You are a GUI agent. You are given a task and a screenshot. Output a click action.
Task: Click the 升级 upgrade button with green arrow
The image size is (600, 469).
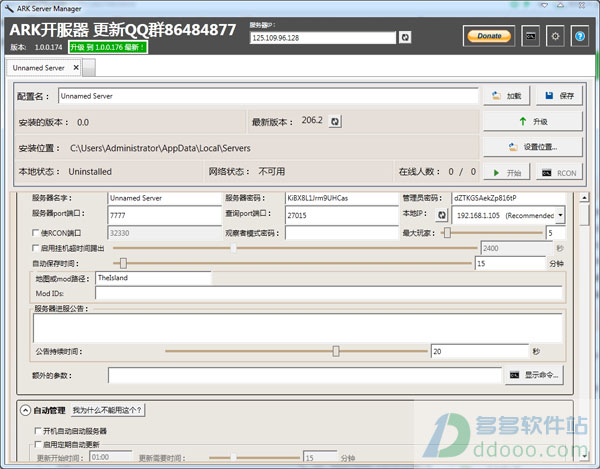(x=533, y=121)
